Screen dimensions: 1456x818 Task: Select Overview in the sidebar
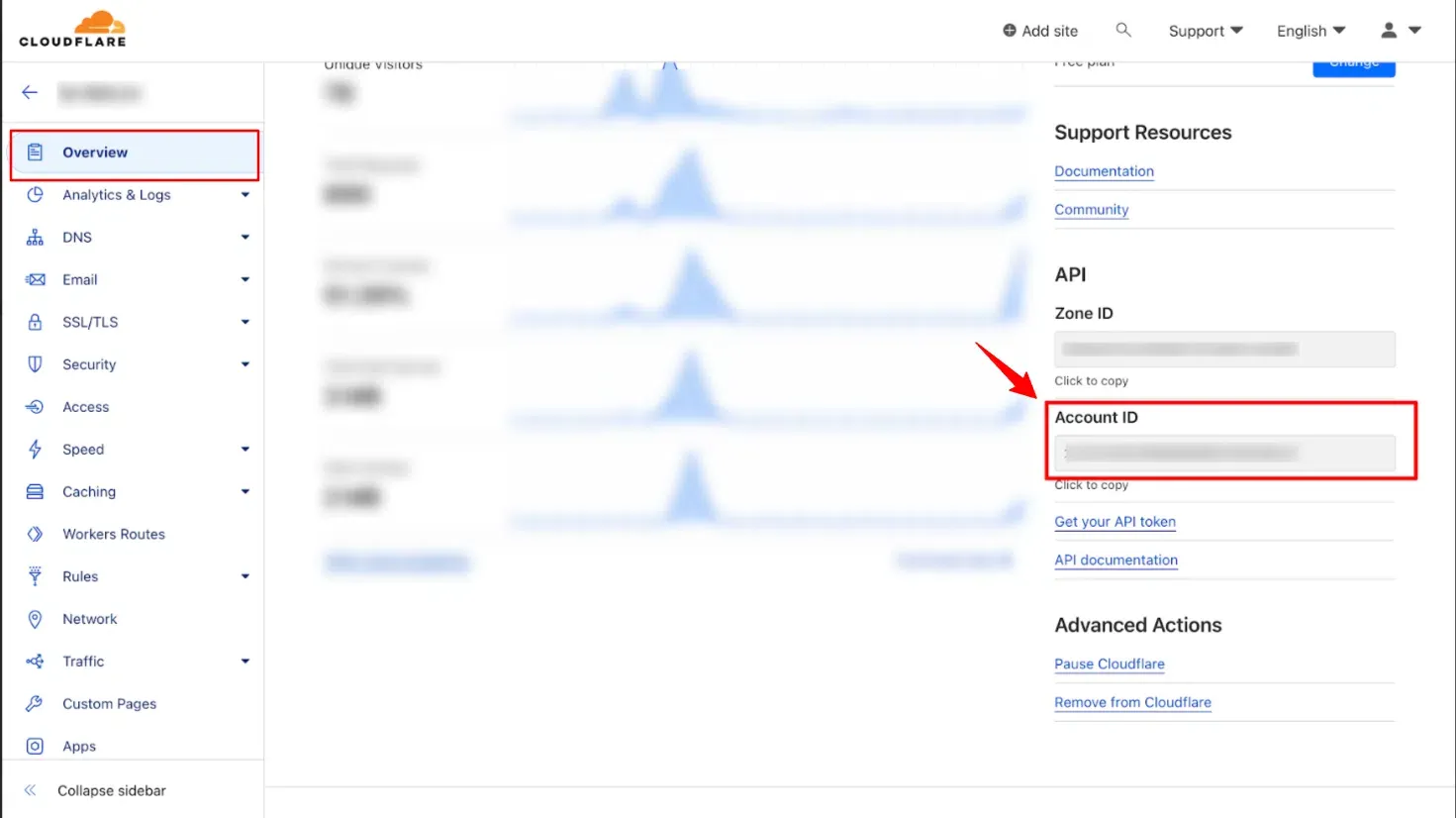[135, 153]
